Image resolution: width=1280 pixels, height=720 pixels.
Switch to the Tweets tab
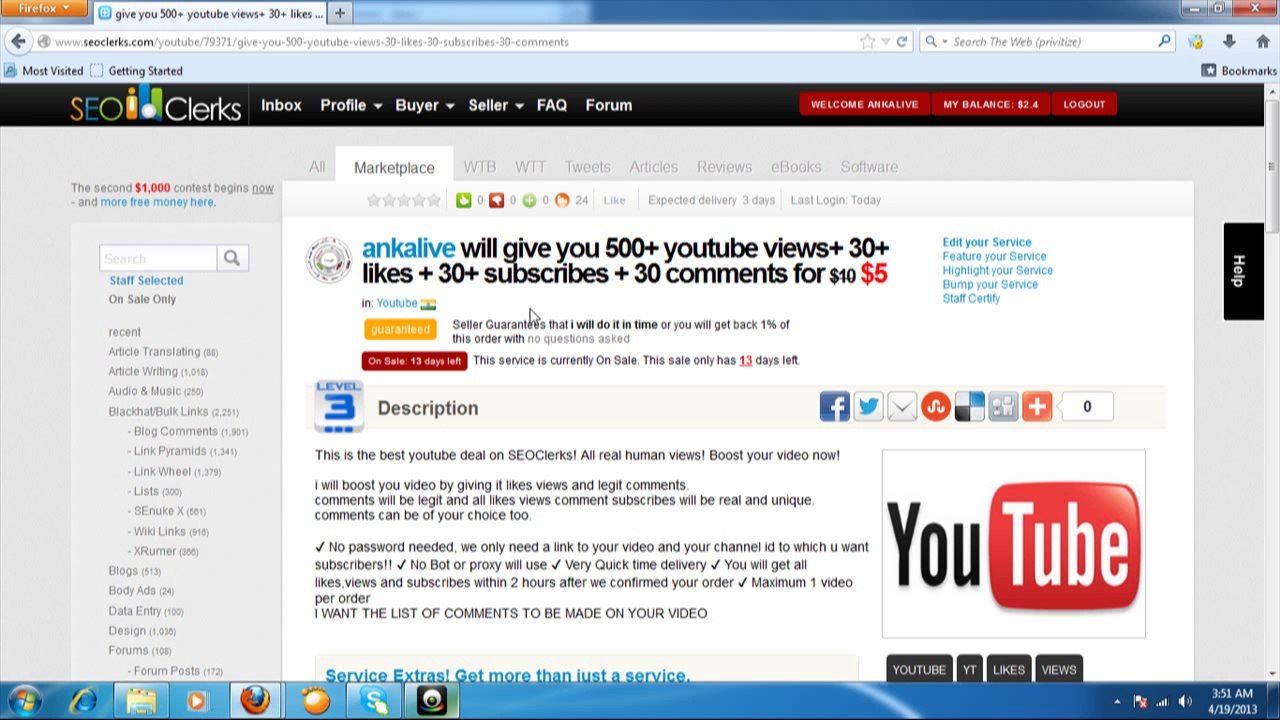(587, 167)
